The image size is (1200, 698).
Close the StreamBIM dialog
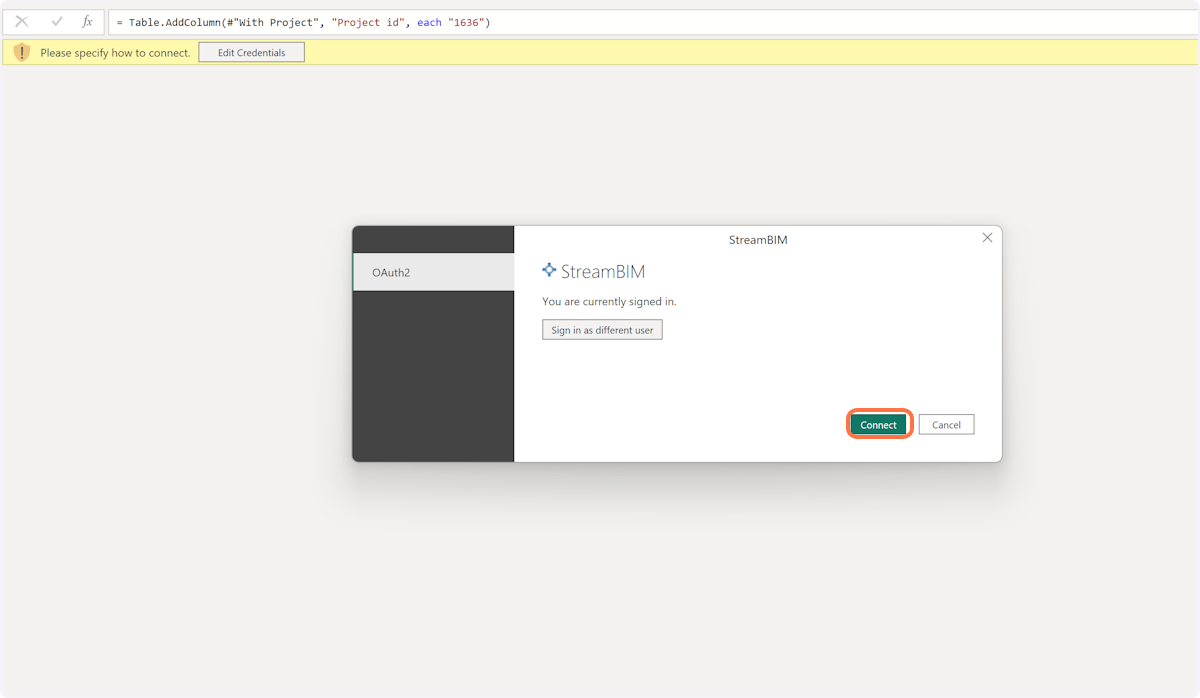(987, 238)
